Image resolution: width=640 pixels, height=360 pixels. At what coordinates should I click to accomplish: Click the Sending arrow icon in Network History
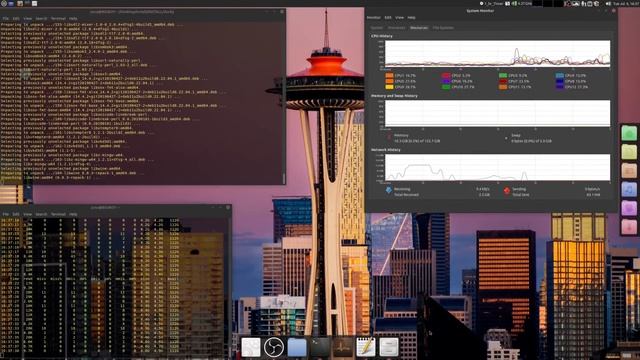point(507,190)
